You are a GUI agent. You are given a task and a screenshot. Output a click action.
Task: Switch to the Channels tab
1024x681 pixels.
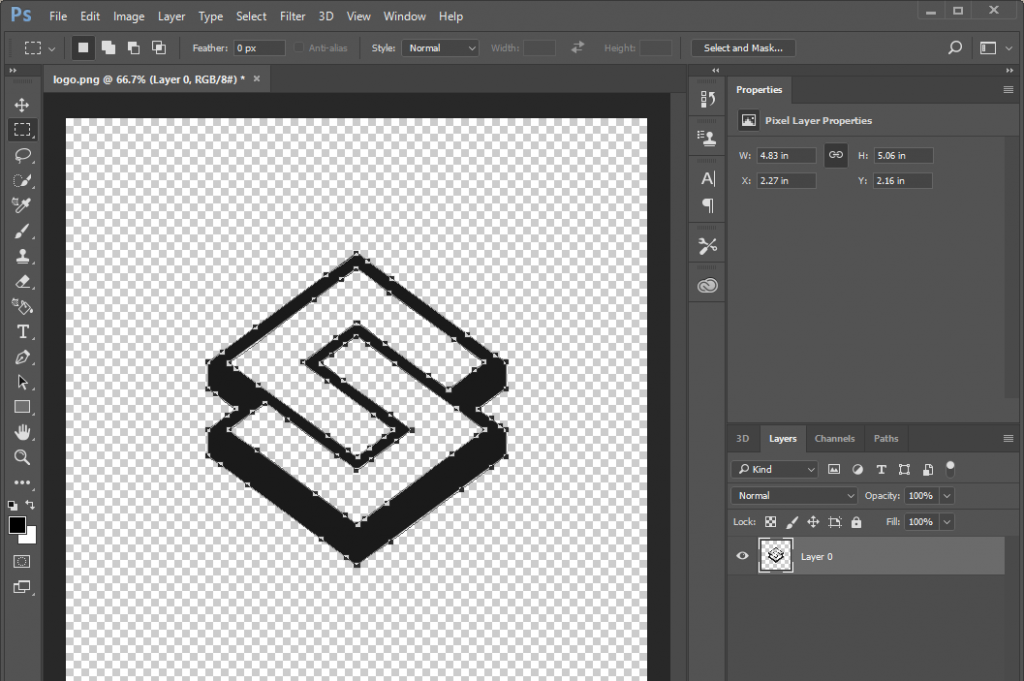pyautogui.click(x=834, y=438)
